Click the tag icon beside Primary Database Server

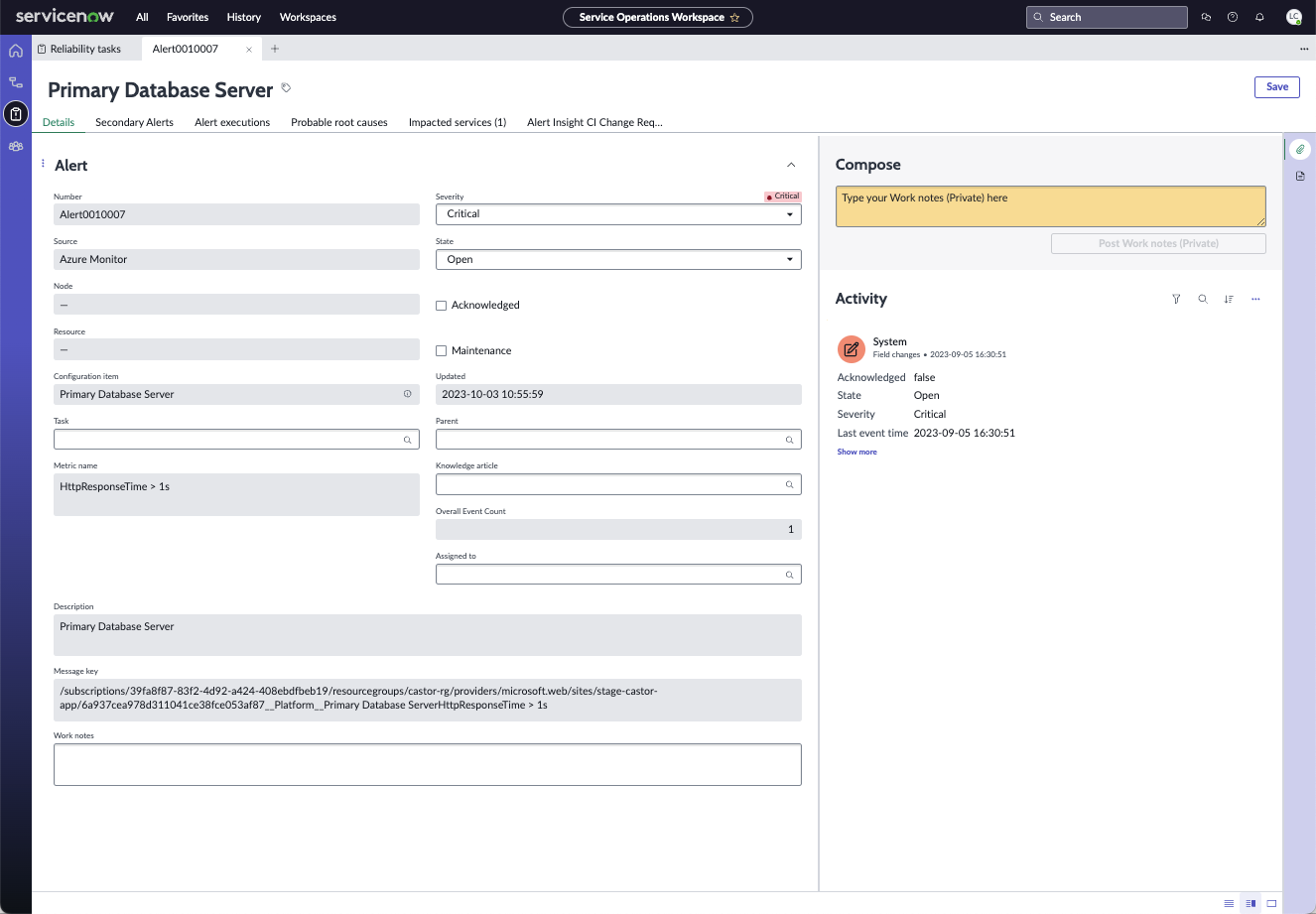pos(286,88)
